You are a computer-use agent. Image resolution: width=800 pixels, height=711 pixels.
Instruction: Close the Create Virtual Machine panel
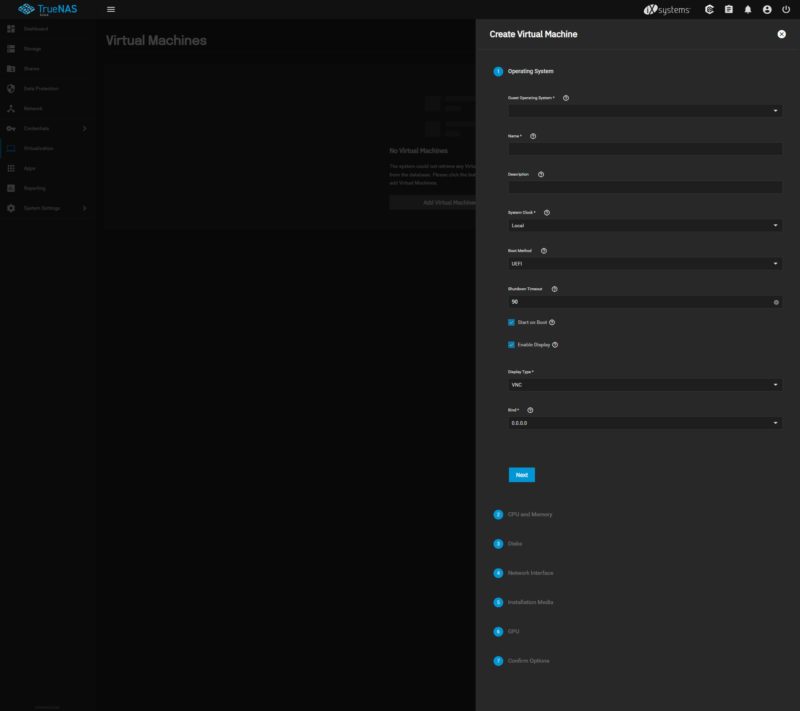(x=781, y=34)
